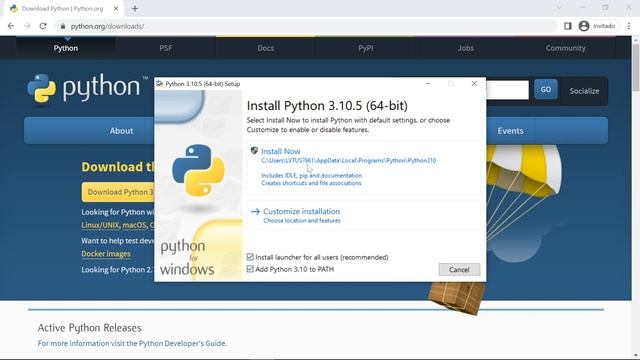Click the Active Python Releases heading
The width and height of the screenshot is (640, 360).
coord(90,328)
